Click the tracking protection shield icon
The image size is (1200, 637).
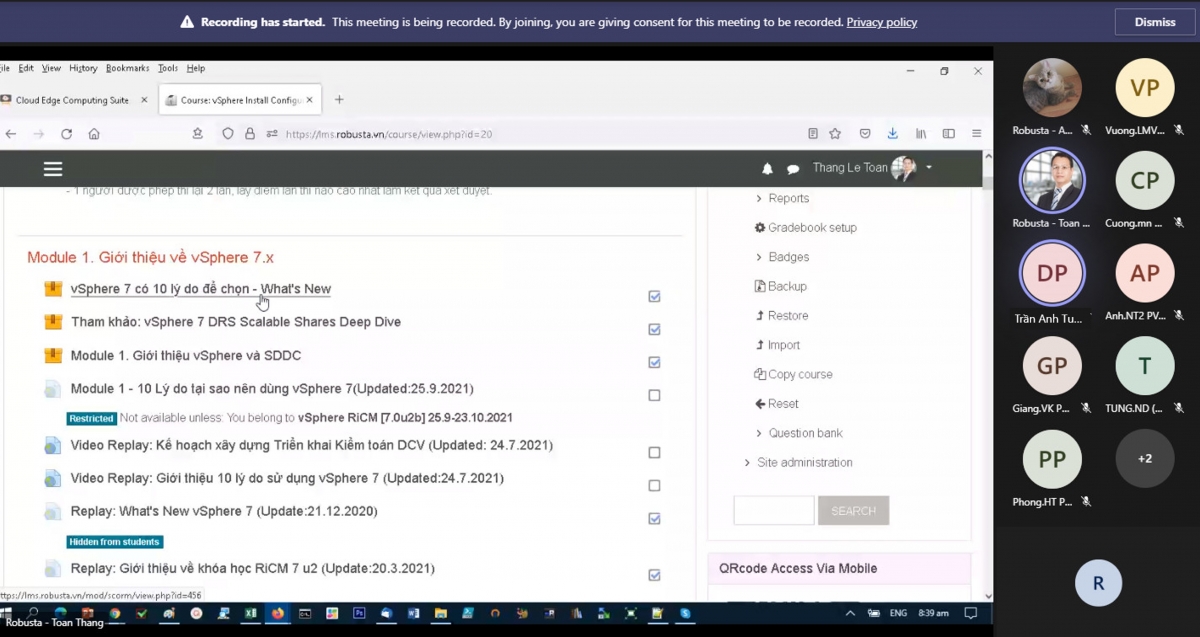(x=228, y=134)
